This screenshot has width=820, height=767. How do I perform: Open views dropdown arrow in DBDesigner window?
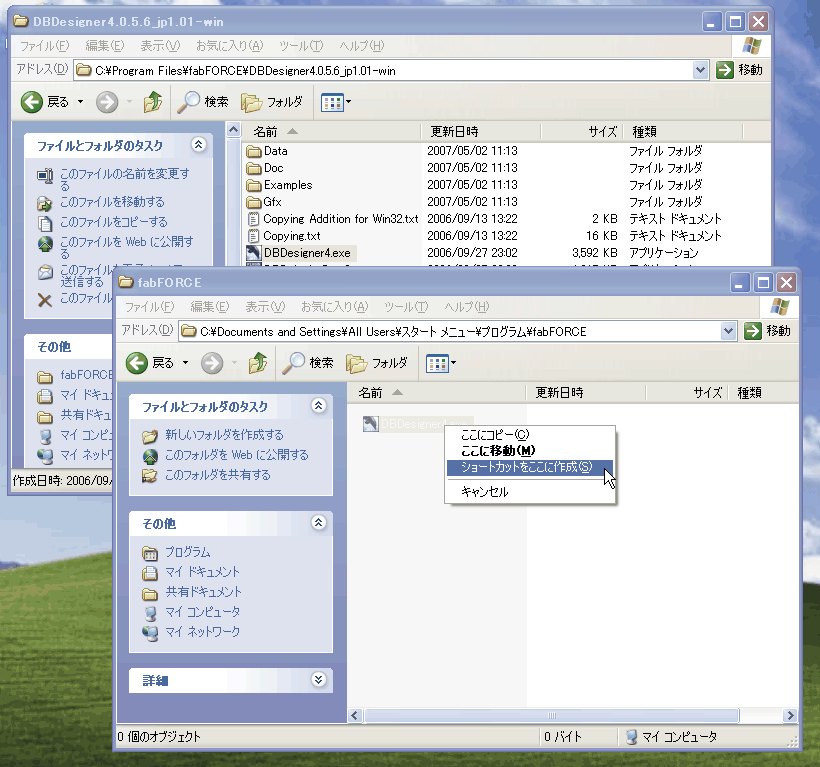348,102
